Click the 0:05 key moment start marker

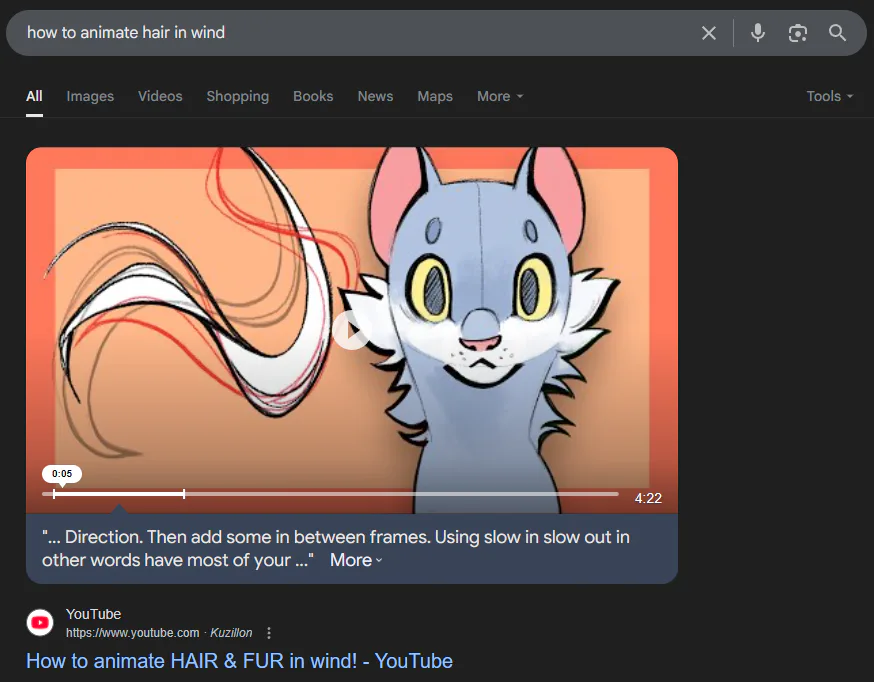click(54, 494)
